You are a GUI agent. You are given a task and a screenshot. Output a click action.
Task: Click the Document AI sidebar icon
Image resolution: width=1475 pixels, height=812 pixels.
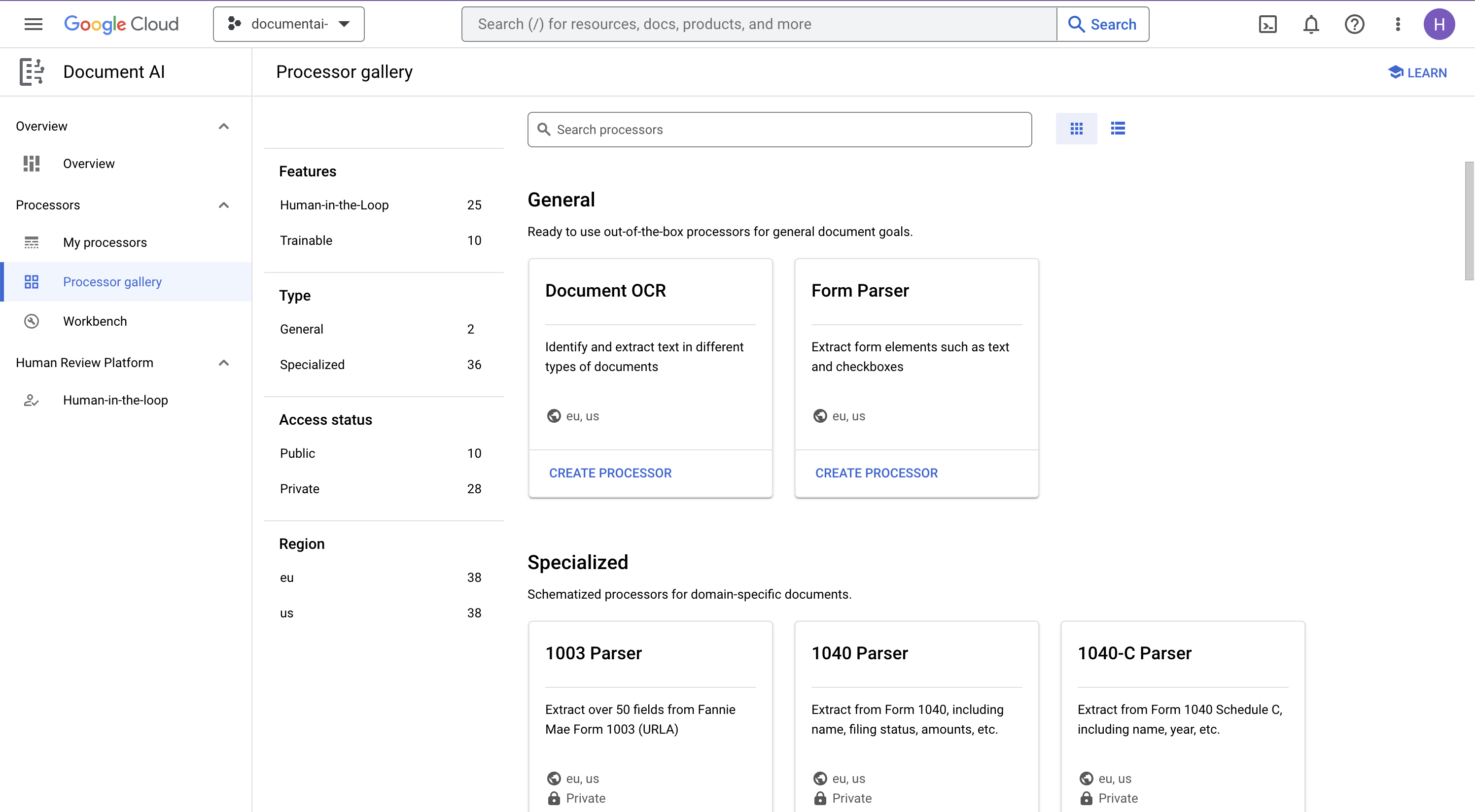coord(30,71)
